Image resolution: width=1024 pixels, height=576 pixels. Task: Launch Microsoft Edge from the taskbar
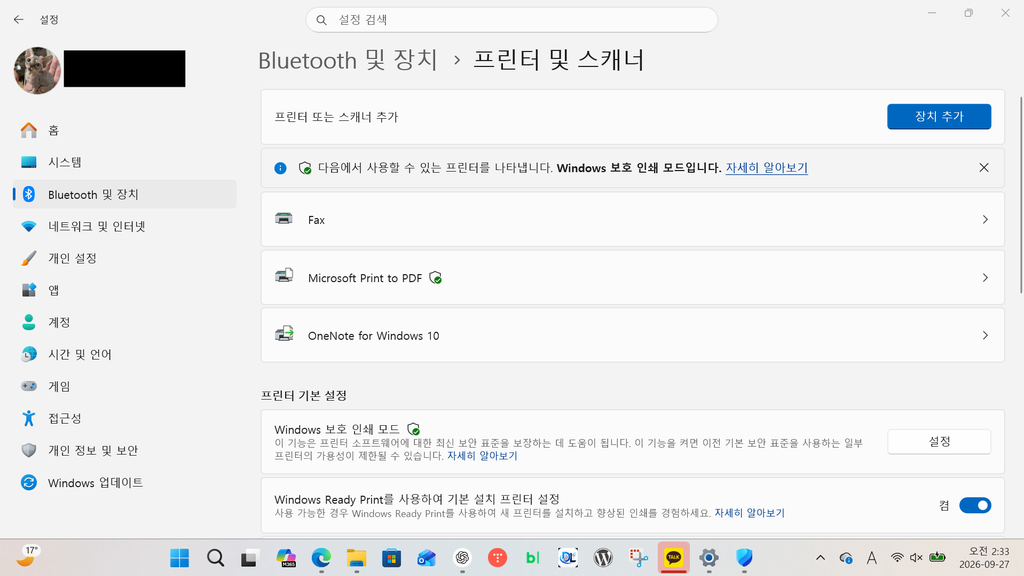tap(321, 558)
